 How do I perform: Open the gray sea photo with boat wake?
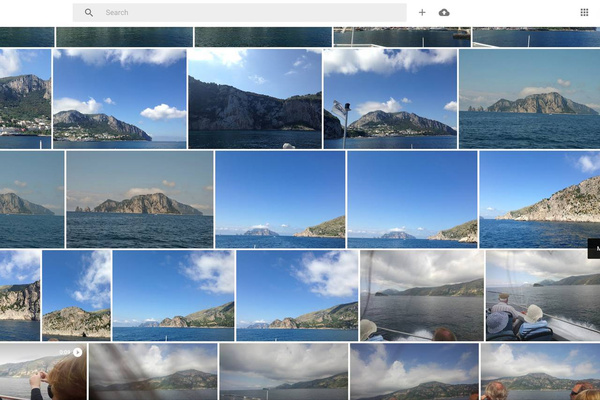click(422, 296)
